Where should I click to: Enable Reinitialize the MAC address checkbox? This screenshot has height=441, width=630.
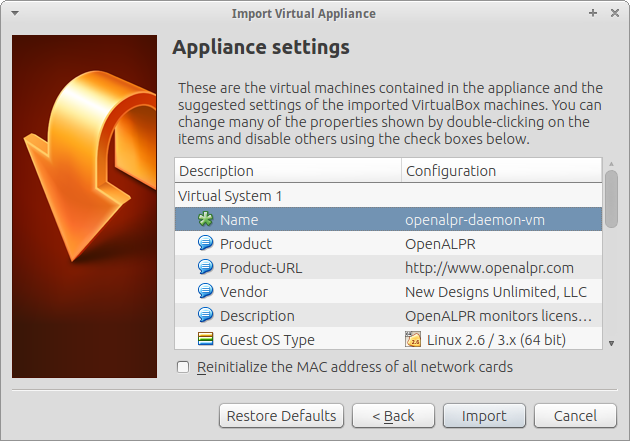[182, 367]
